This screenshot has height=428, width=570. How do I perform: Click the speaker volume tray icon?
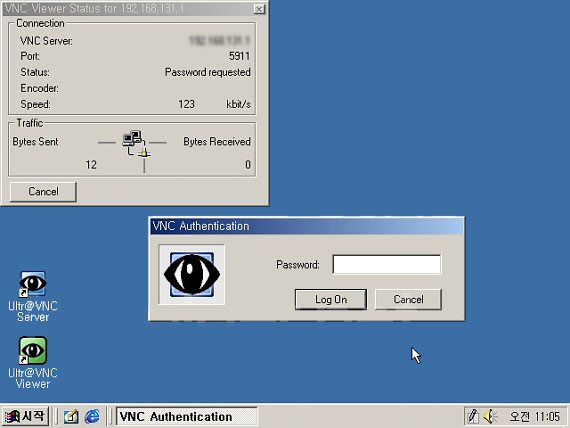click(490, 416)
